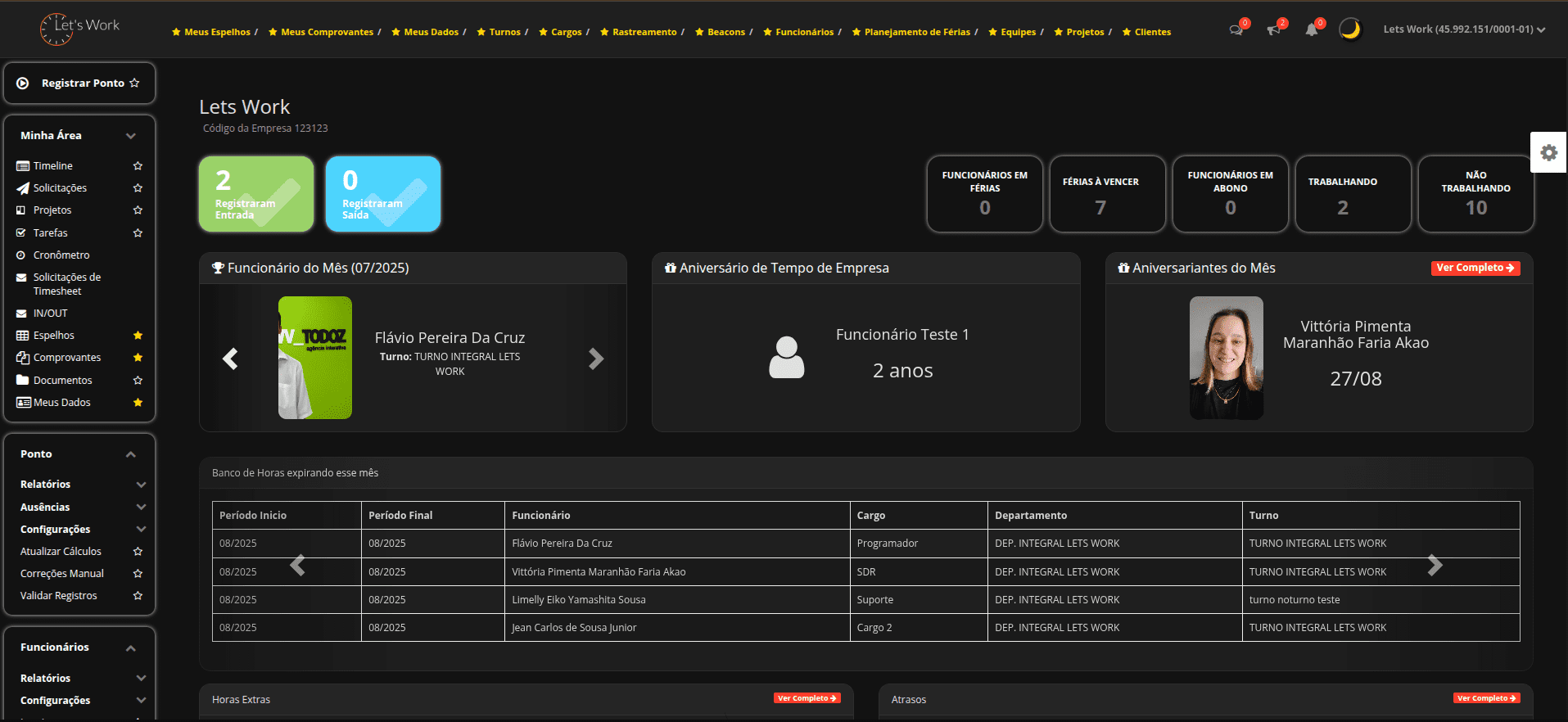Toggle favorite star for Registrar Ponto

(134, 83)
